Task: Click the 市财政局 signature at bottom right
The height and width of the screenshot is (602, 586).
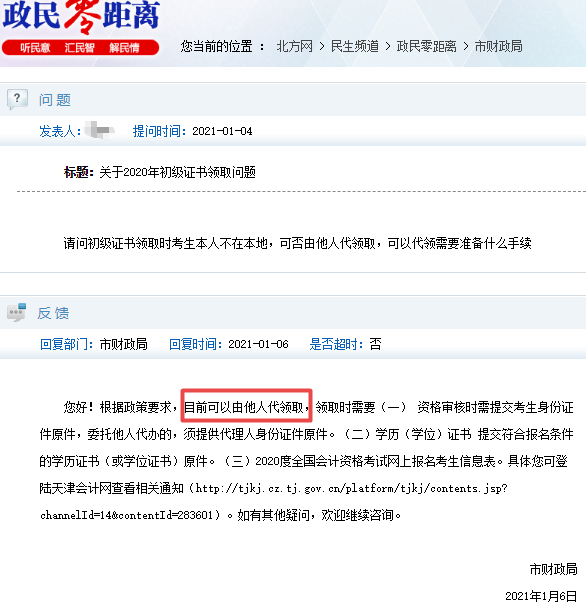Action: [x=553, y=569]
